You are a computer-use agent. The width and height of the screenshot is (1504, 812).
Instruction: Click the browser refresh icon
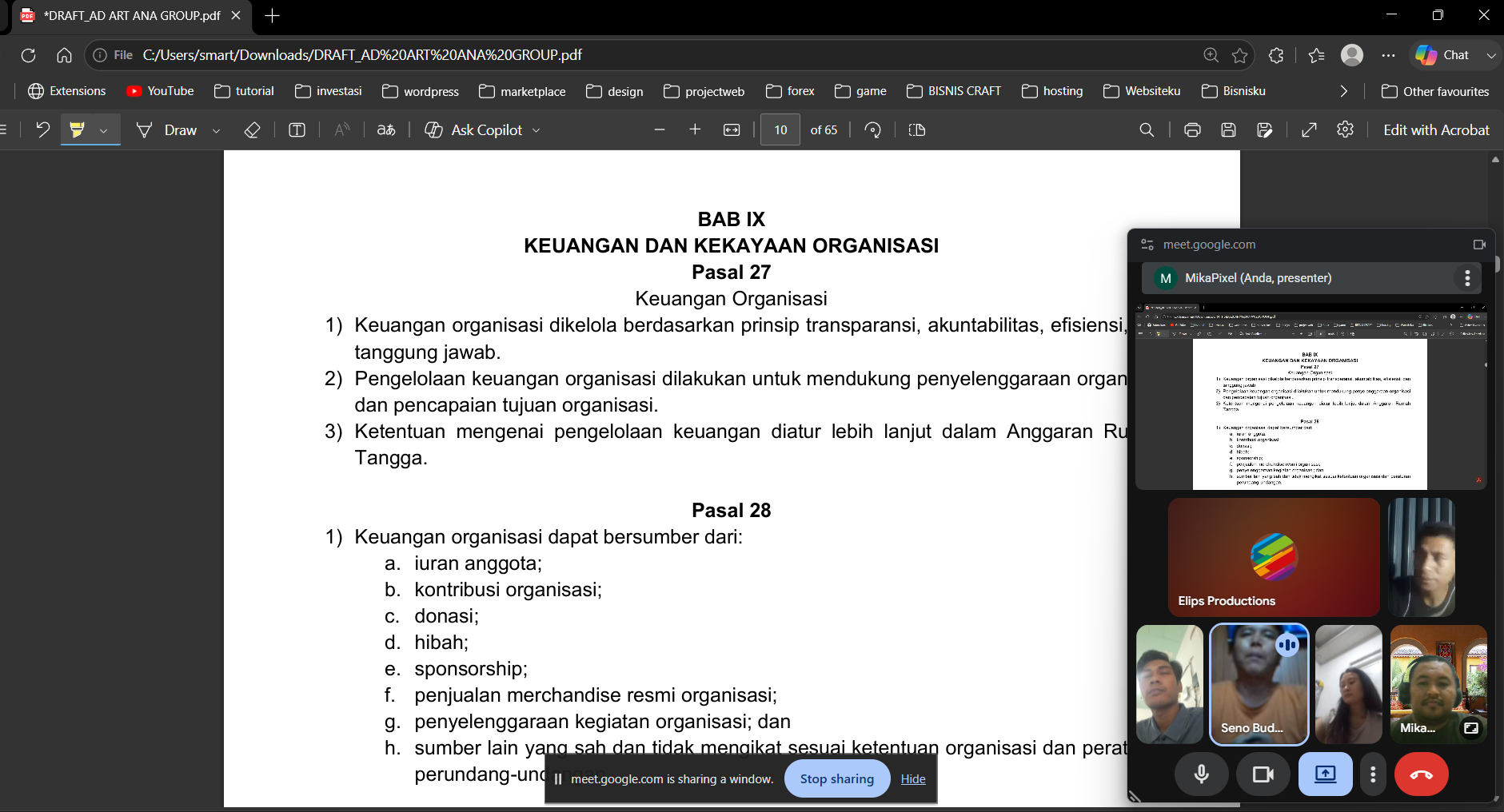point(29,55)
